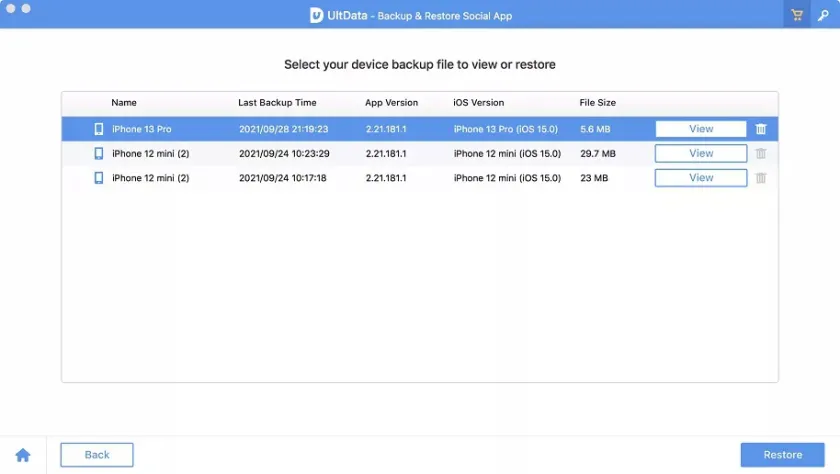Delete the iPhone 13 Pro backup
This screenshot has width=840, height=474.
761,129
